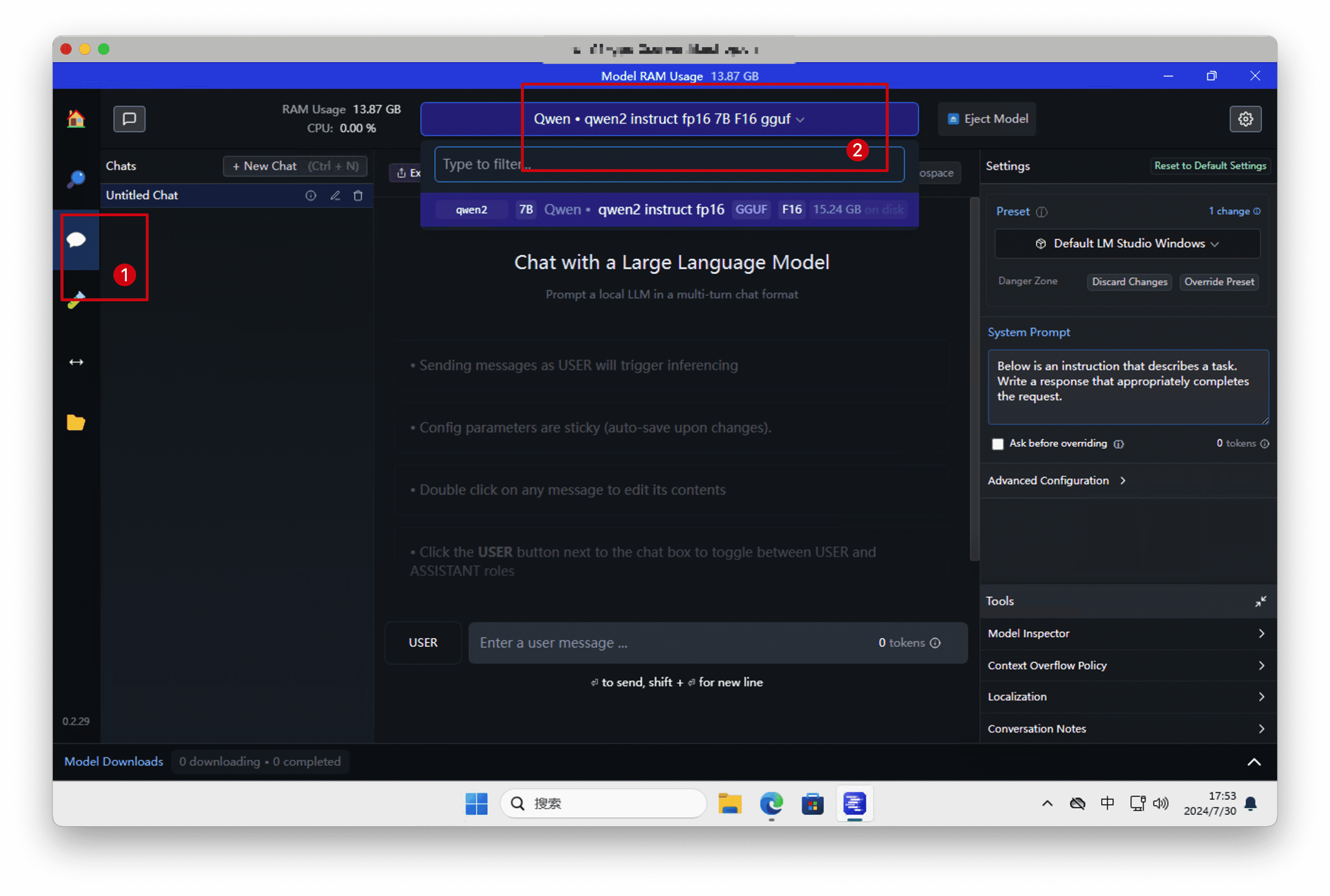Toggle Ask before overriding checkbox
Viewport: 1330px width, 896px height.
coord(997,444)
